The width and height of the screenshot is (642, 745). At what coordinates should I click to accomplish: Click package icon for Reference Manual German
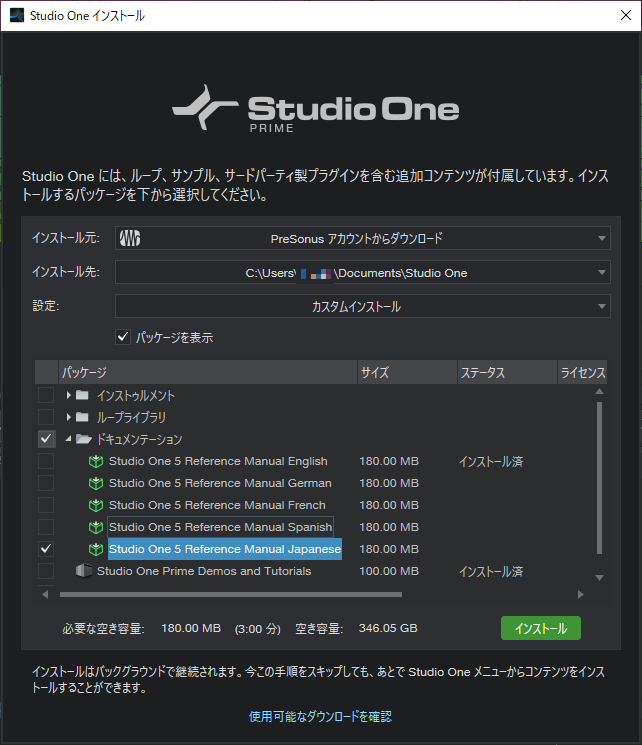coord(96,483)
